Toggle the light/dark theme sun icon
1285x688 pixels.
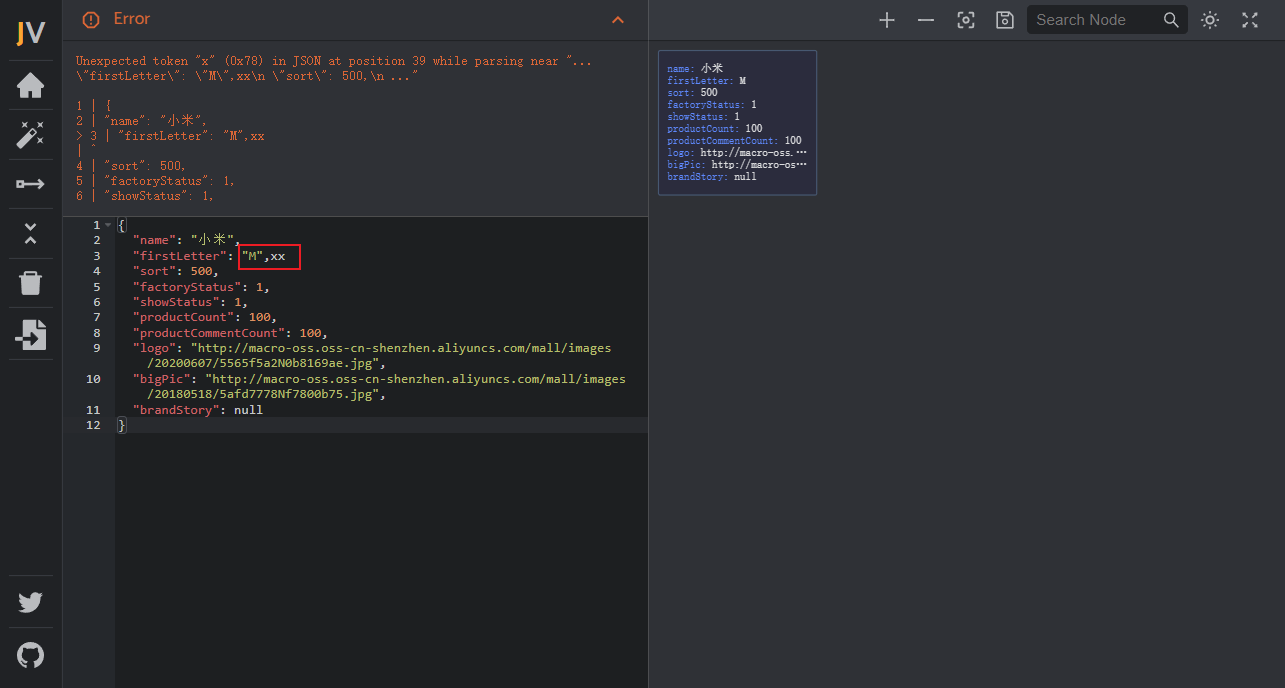pos(1211,20)
